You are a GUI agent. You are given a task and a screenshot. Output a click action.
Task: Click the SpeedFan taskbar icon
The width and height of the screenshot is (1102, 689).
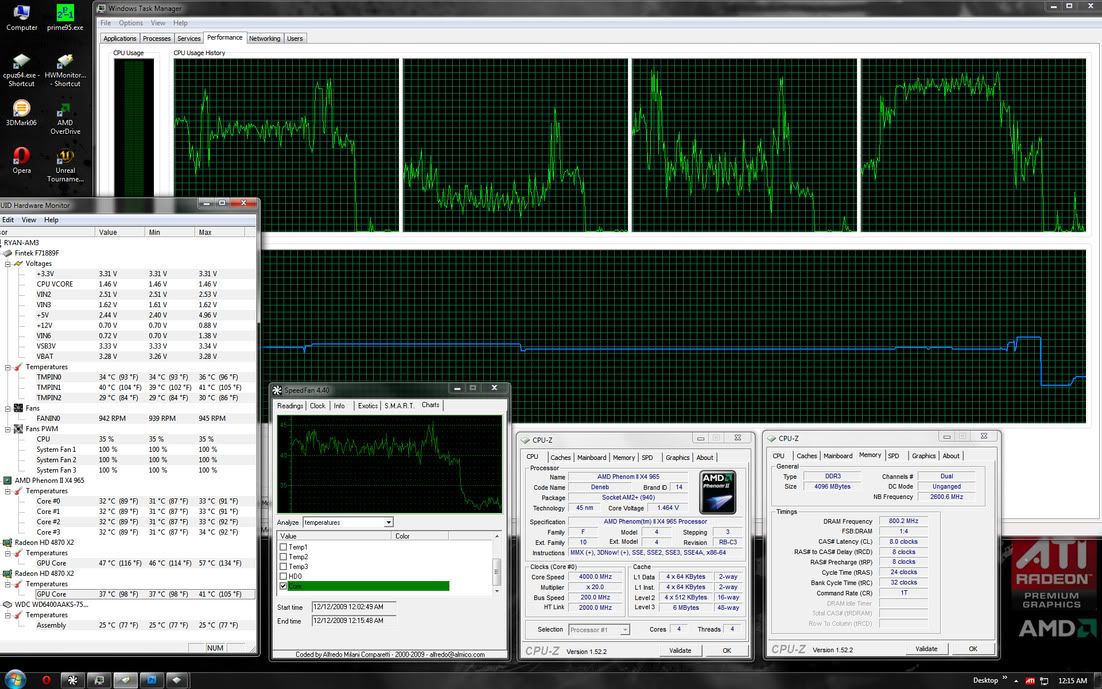pos(72,679)
